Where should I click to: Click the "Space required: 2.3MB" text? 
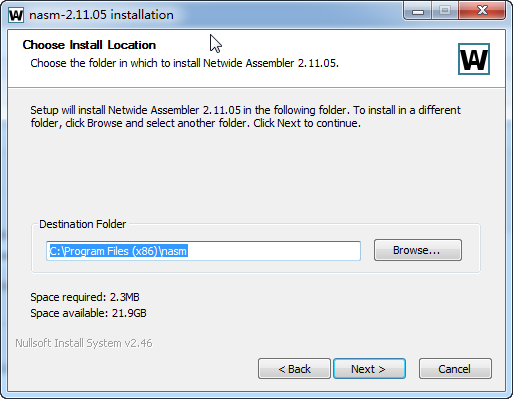85,297
